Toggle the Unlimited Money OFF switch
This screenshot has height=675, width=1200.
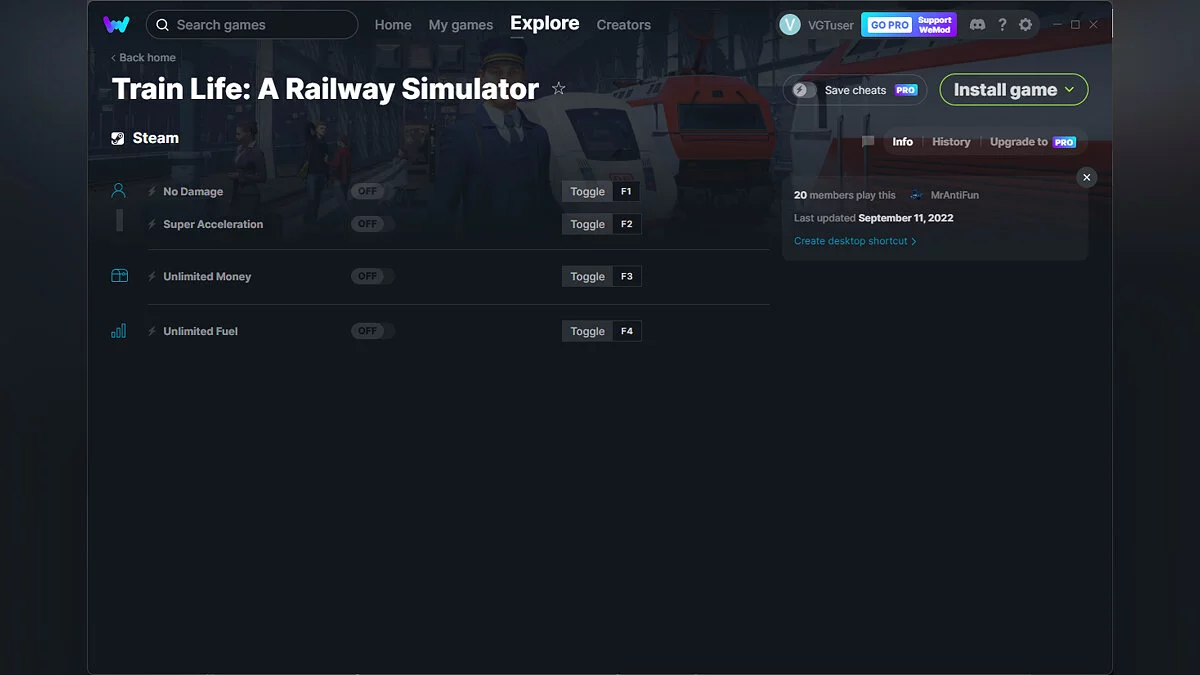(372, 276)
